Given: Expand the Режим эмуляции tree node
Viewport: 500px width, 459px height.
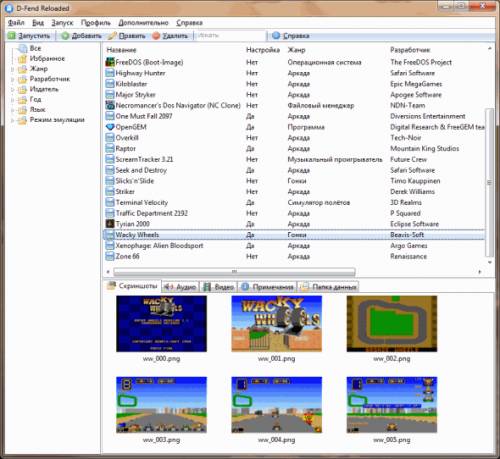Looking at the screenshot, I should (x=13, y=120).
